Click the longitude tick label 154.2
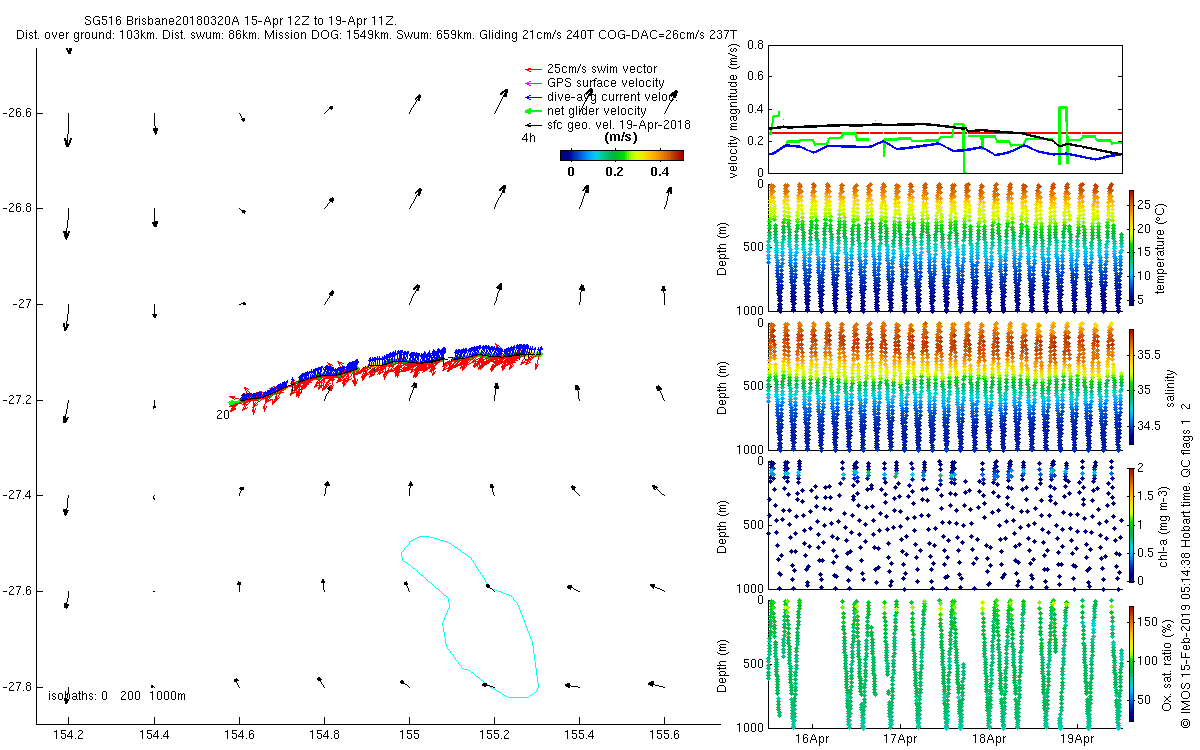Viewport: 1200px width, 750px height. (x=69, y=735)
